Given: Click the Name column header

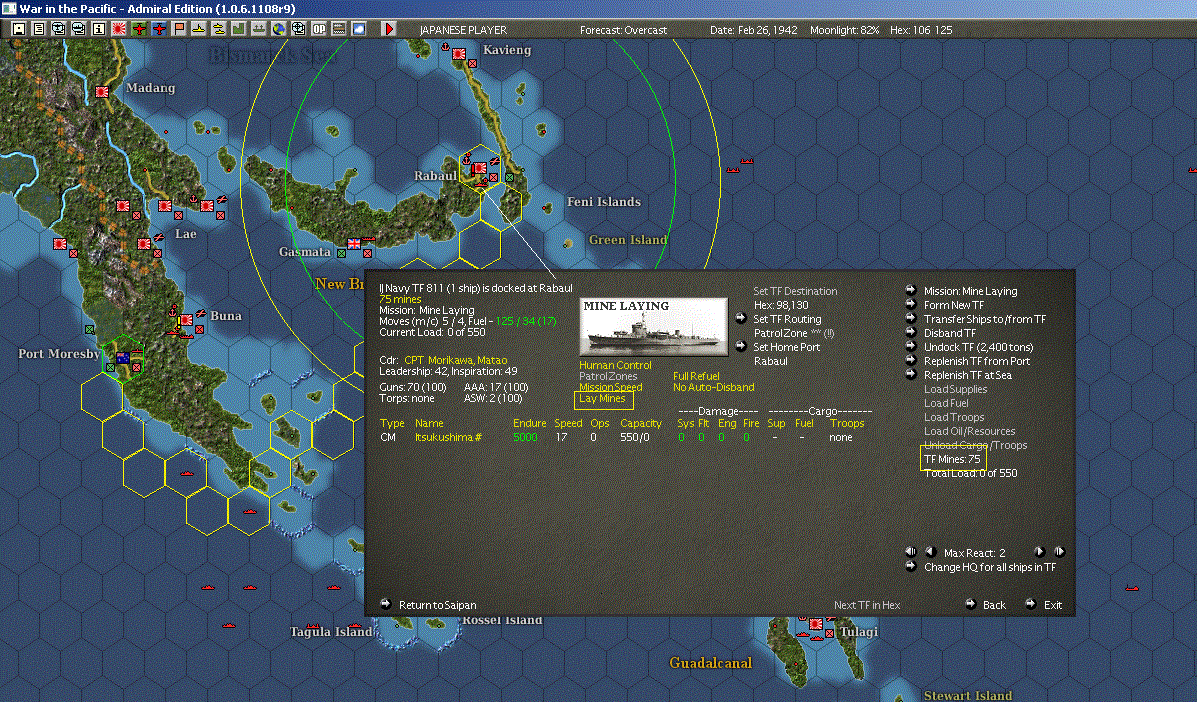Looking at the screenshot, I should (429, 423).
